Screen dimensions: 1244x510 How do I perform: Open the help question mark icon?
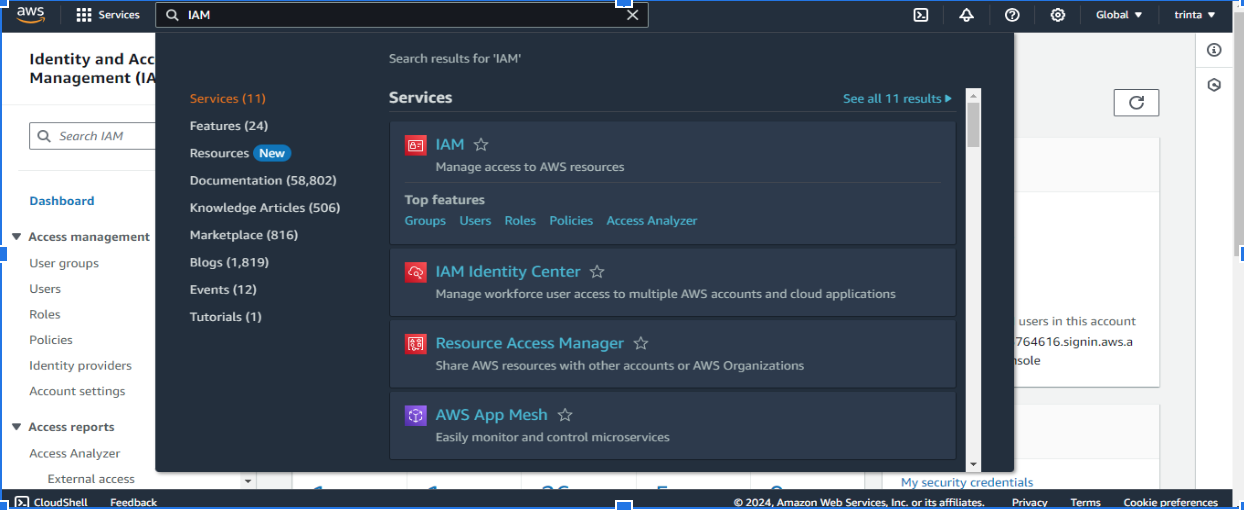coord(1012,15)
